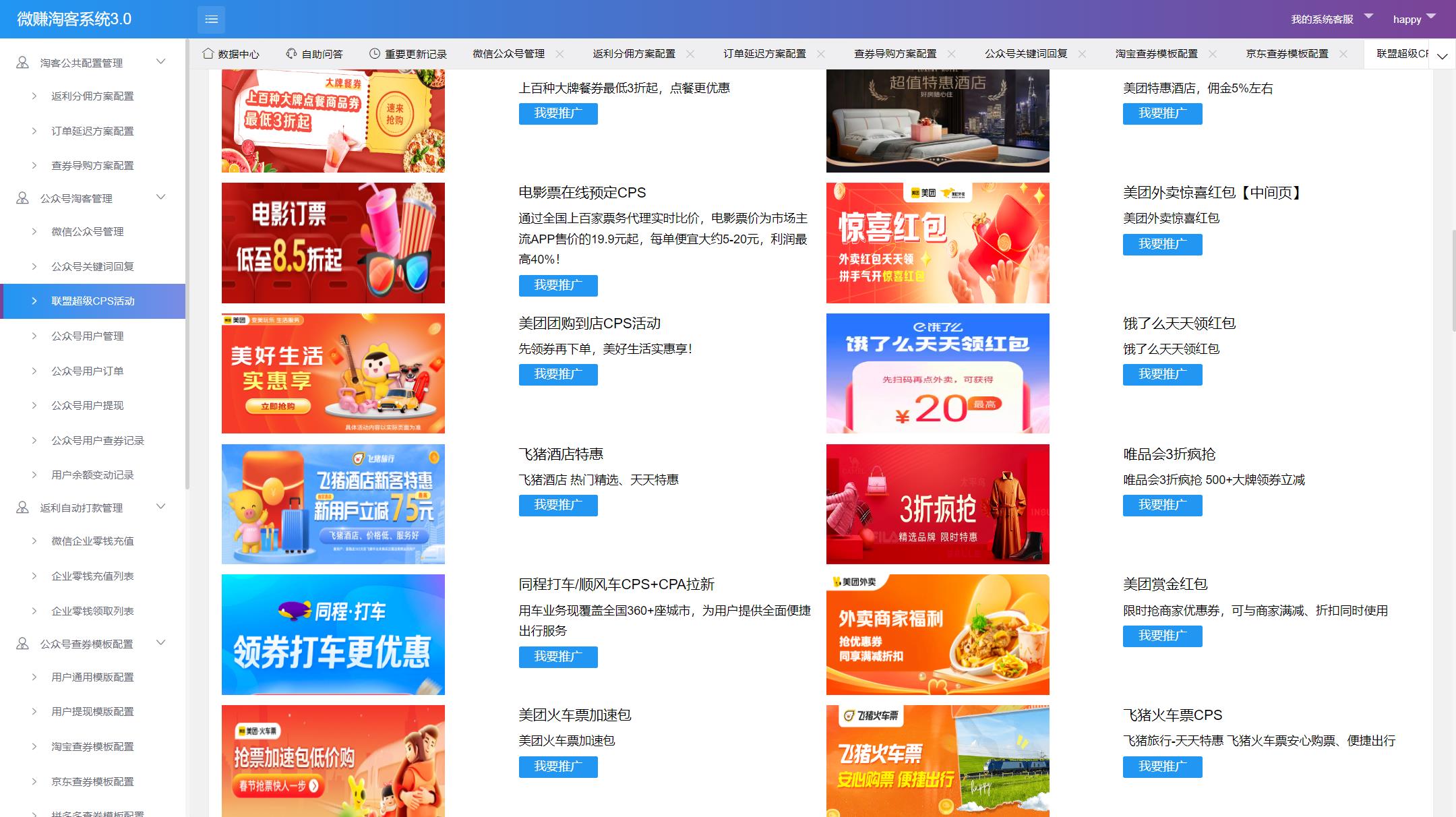Image resolution: width=1456 pixels, height=817 pixels.
Task: Open 公众号用户订单 in the sidebar
Action: point(93,371)
